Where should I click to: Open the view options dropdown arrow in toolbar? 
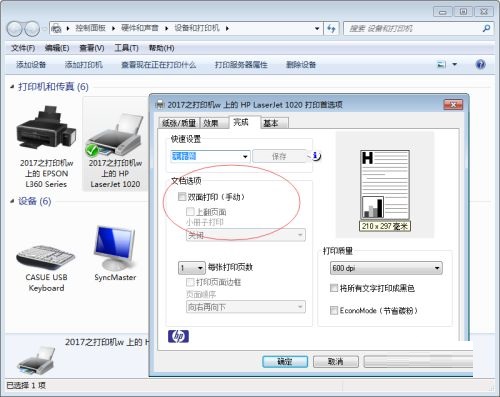click(x=455, y=64)
